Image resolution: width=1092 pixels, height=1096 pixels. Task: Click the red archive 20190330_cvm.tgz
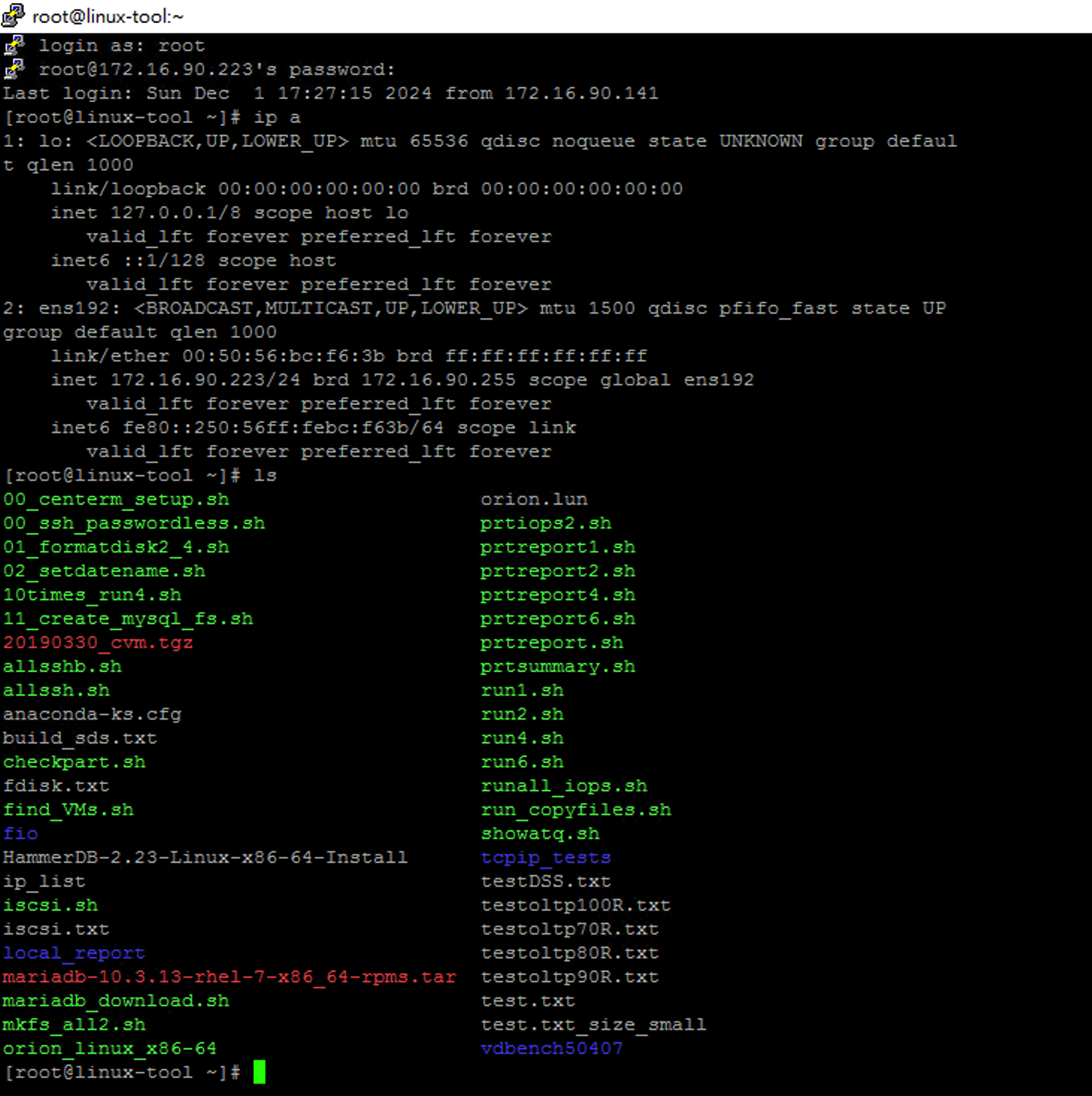point(98,643)
